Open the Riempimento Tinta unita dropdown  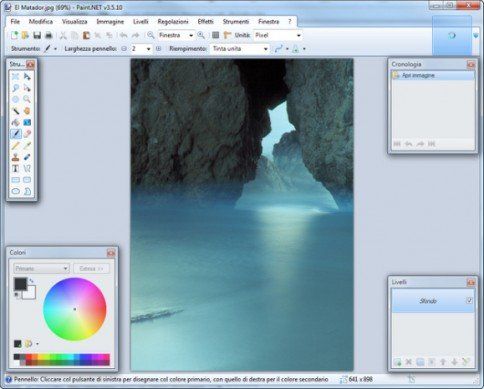coord(240,49)
